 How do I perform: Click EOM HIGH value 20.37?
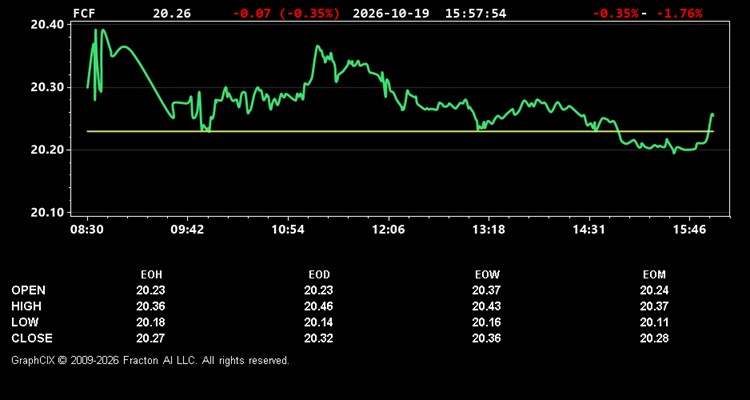pos(654,306)
